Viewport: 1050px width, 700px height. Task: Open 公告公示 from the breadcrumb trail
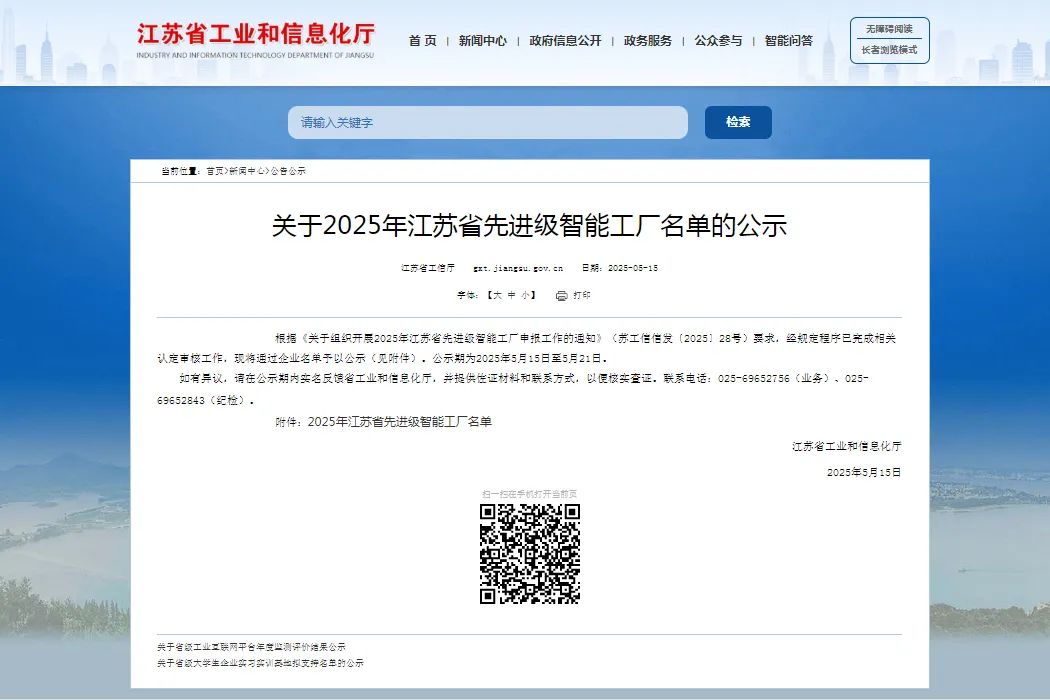point(288,171)
